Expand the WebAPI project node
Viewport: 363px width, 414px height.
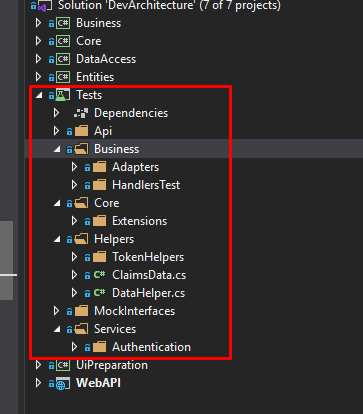[x=38, y=383]
